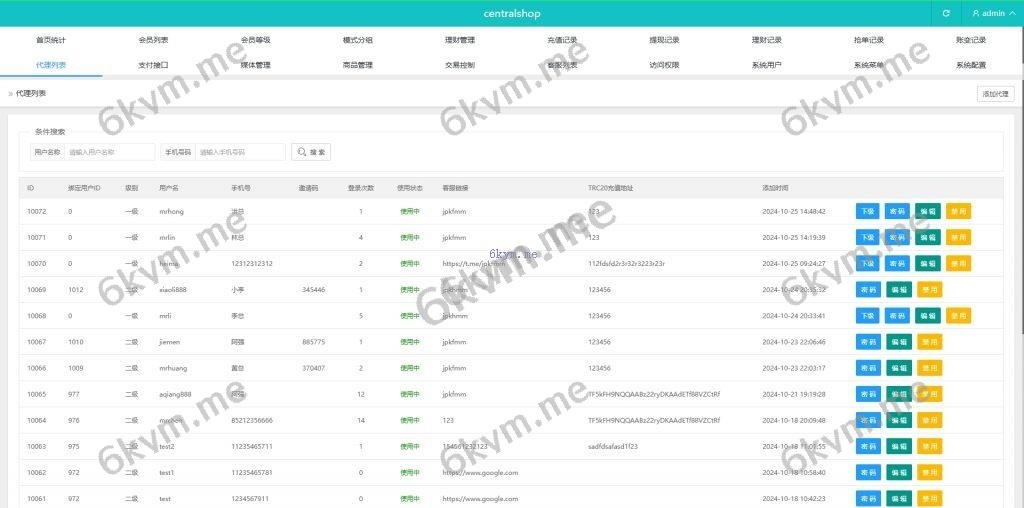Go to the 充值记录 page
Image resolution: width=1024 pixels, height=508 pixels.
(562, 40)
